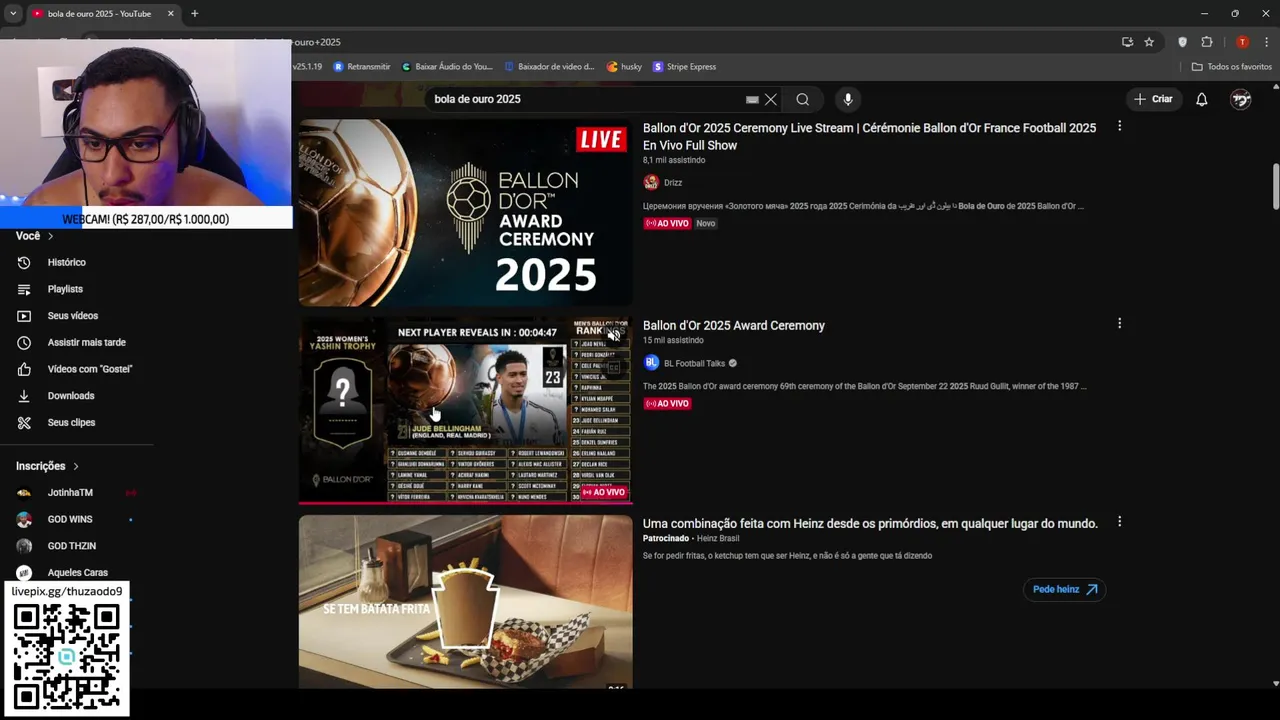Close the bola de ouro 2025 tab
1280x720 pixels.
(170, 13)
